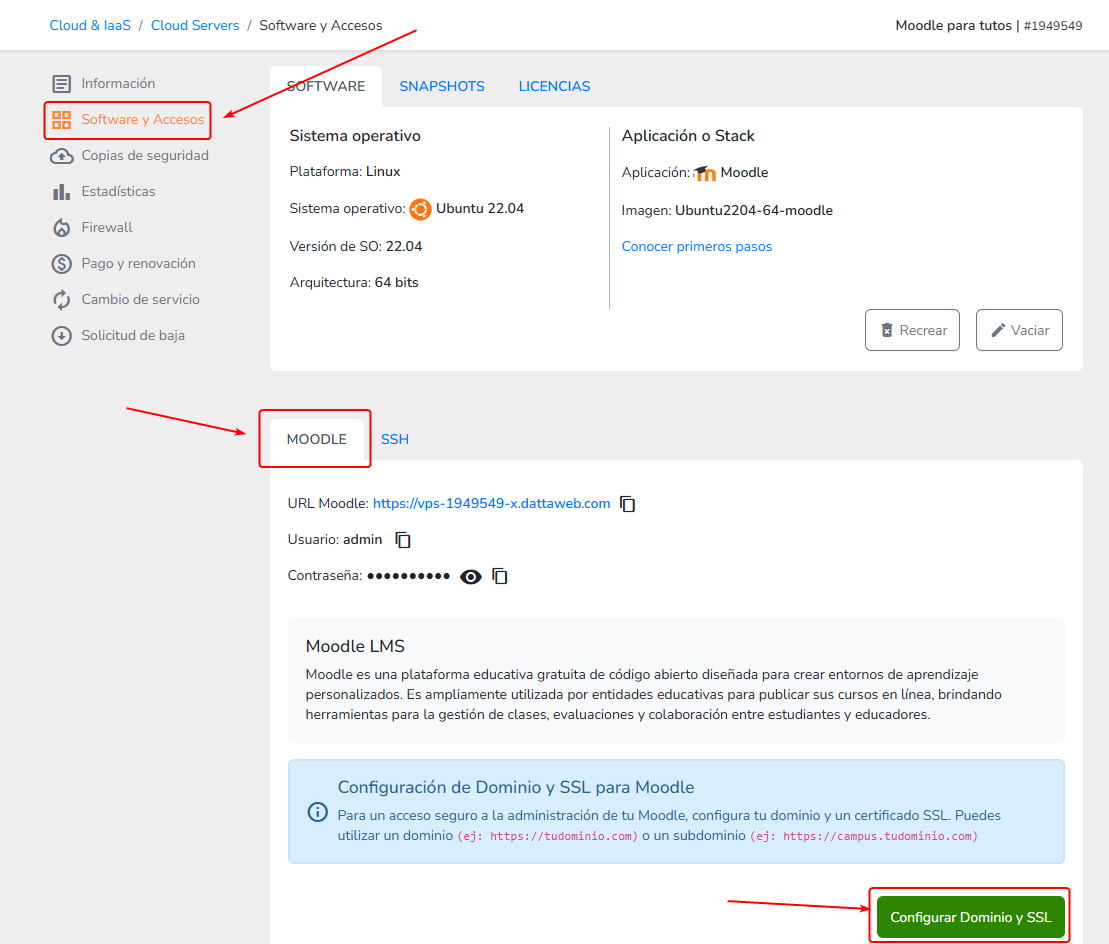Click the Recrear button
This screenshot has height=944, width=1109.
[x=912, y=330]
